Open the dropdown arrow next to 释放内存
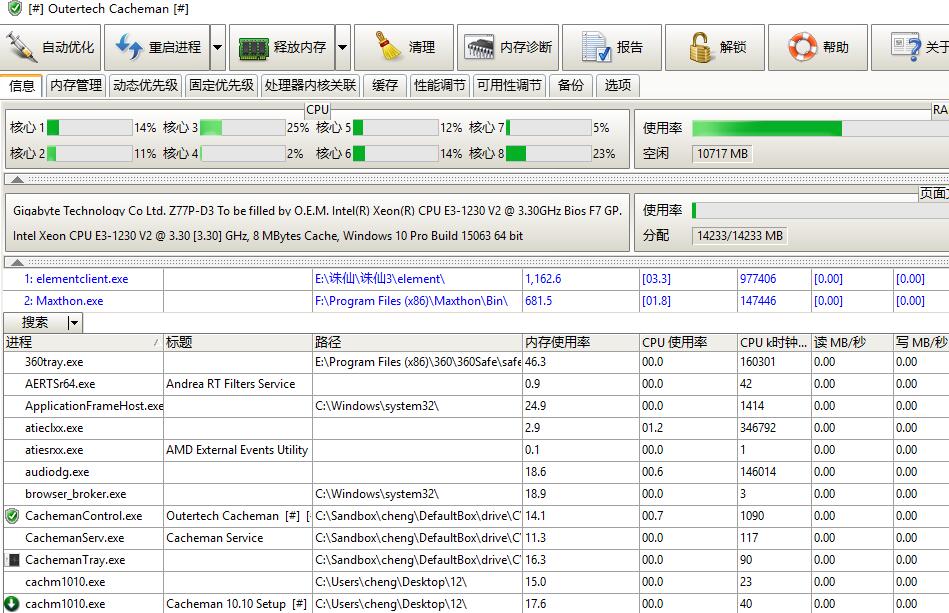Screen dimensions: 949x613 pyautogui.click(x=343, y=47)
